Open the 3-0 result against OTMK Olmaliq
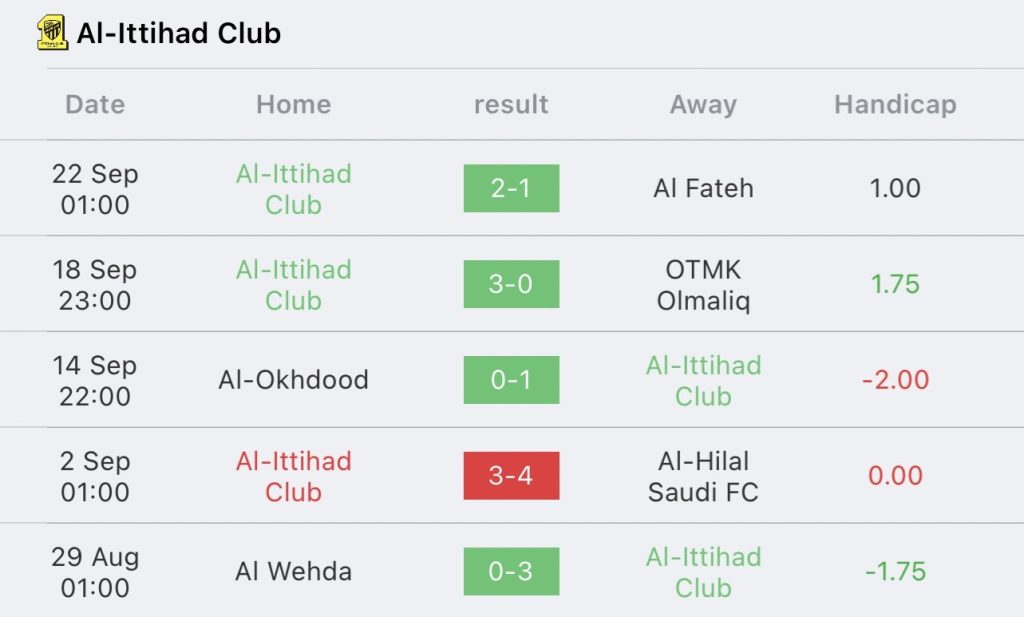The height and width of the screenshot is (617, 1024). [x=511, y=284]
